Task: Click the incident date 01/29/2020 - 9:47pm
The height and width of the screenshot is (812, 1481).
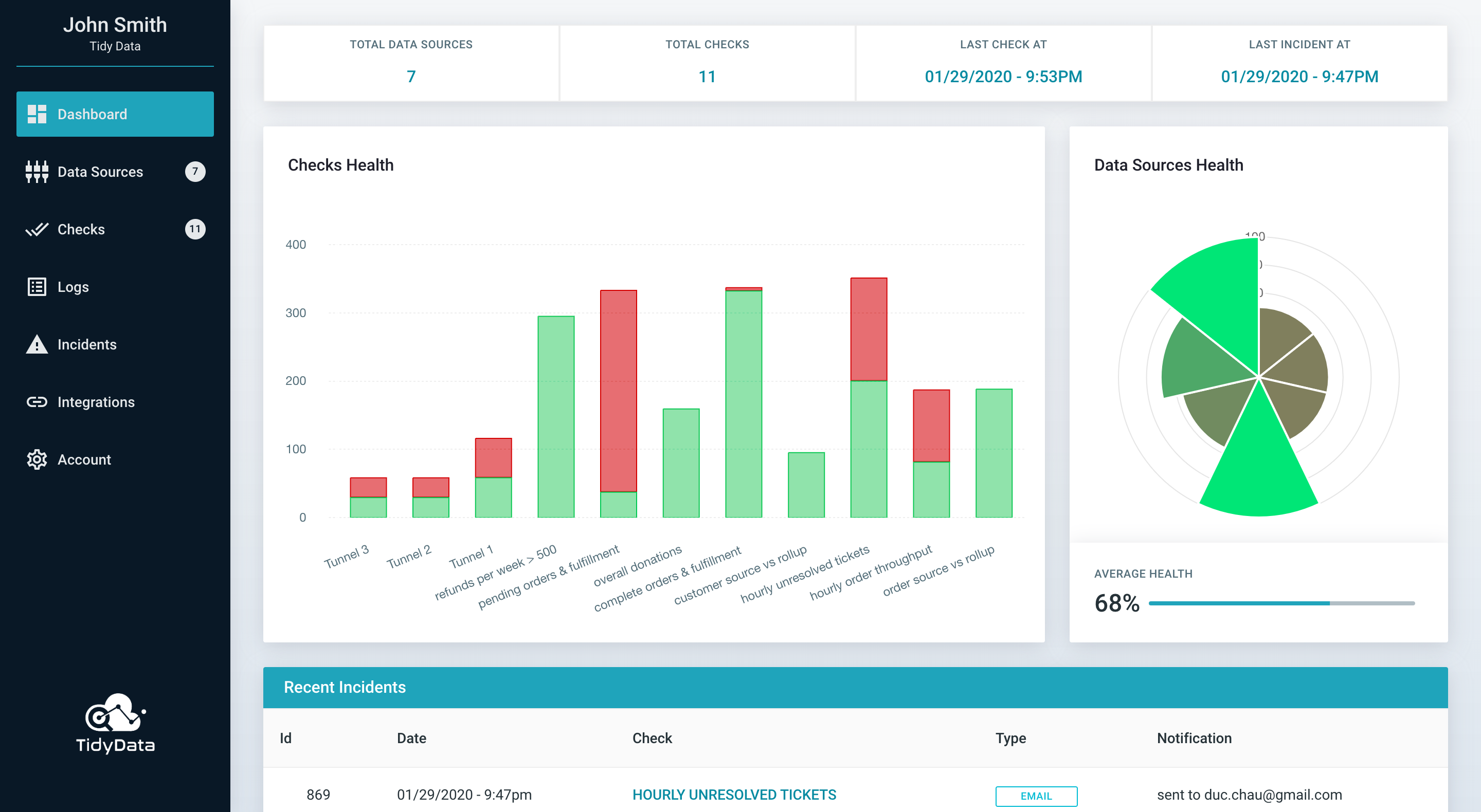Action: 464,794
